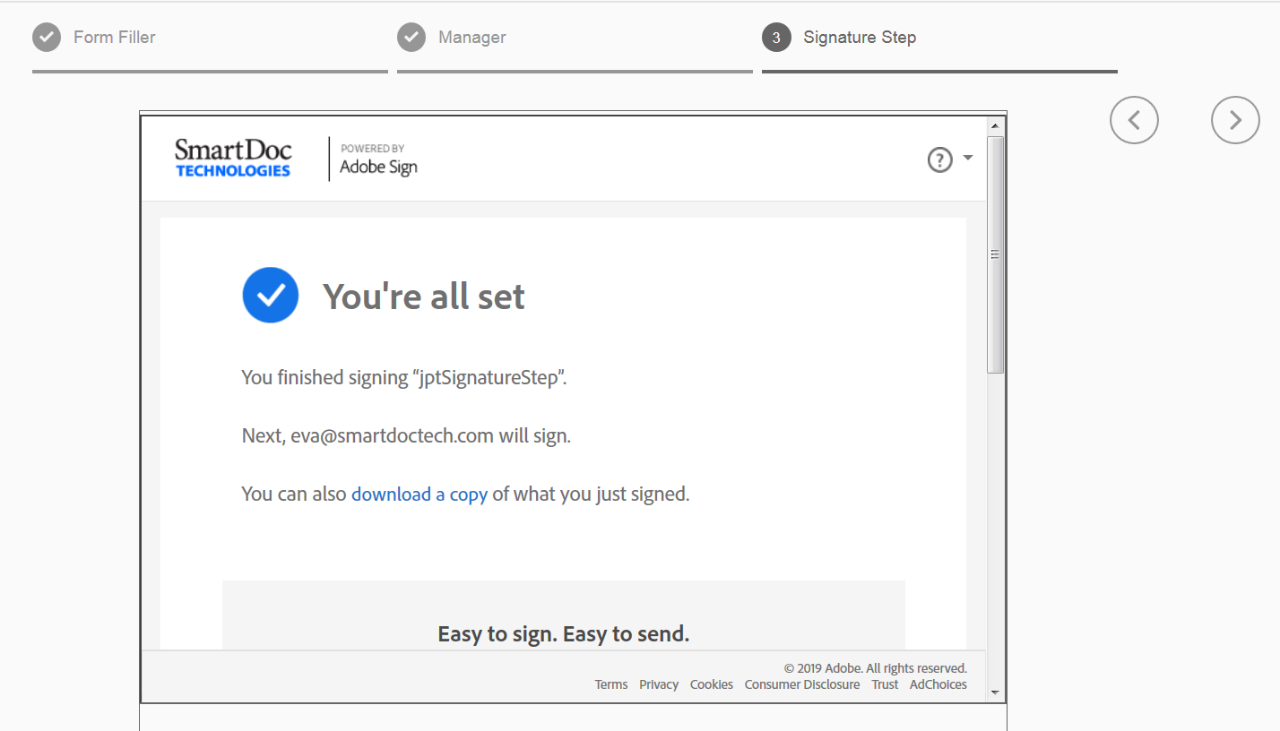Select the SmartDoc Technologies logo
This screenshot has width=1280, height=731.
(x=232, y=157)
